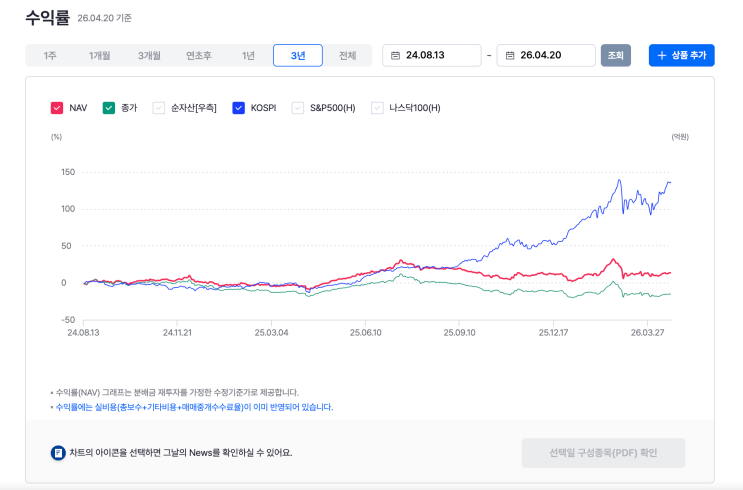Enable the S&P500(H) series checkbox
This screenshot has height=490, width=743.
pyautogui.click(x=298, y=108)
